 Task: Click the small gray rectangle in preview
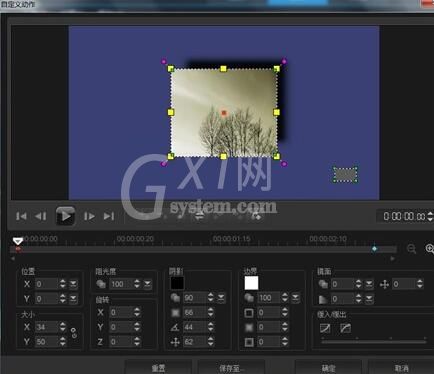345,175
